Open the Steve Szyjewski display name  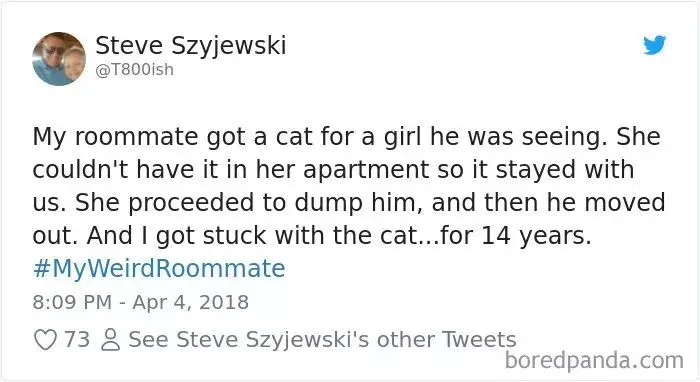pyautogui.click(x=191, y=46)
